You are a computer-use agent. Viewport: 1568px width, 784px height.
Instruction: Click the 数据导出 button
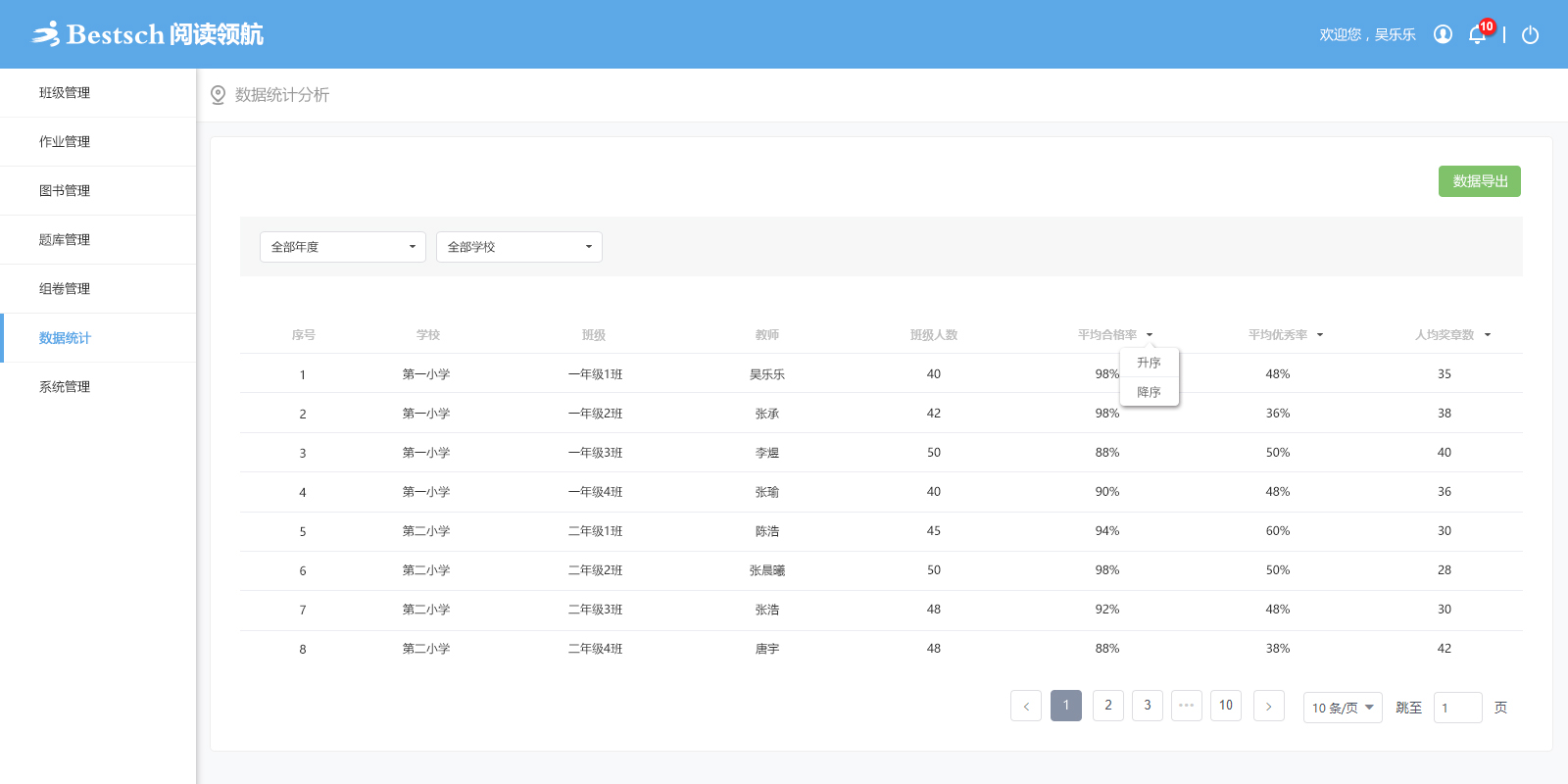(x=1479, y=181)
